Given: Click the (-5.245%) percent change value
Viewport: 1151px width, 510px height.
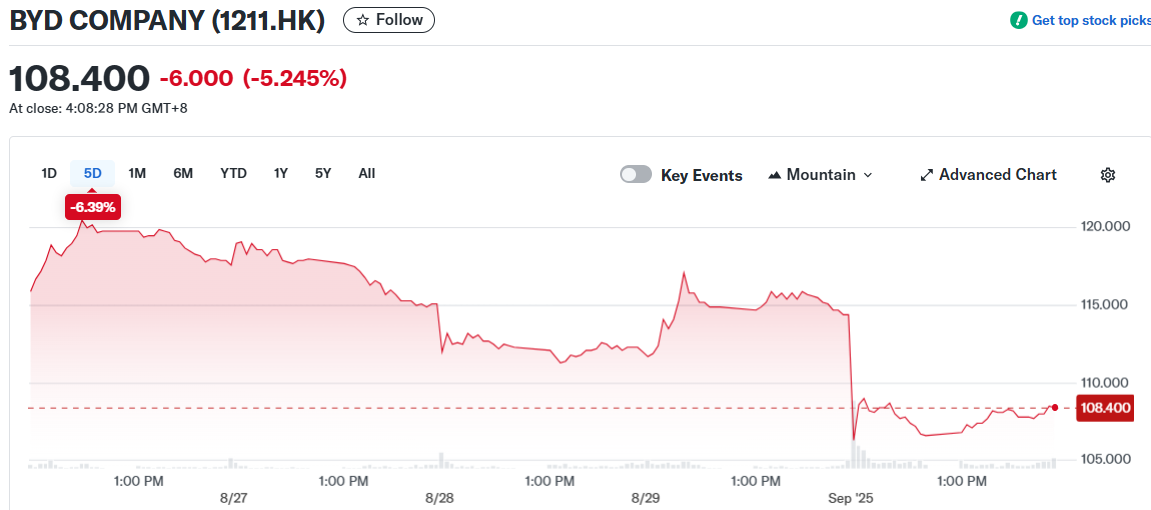Looking at the screenshot, I should click(295, 78).
